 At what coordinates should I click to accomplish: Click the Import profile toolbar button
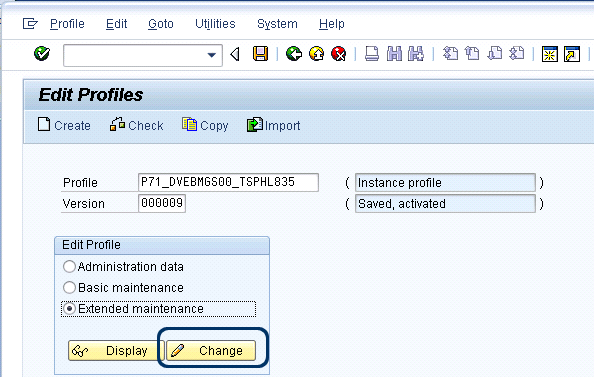point(274,125)
